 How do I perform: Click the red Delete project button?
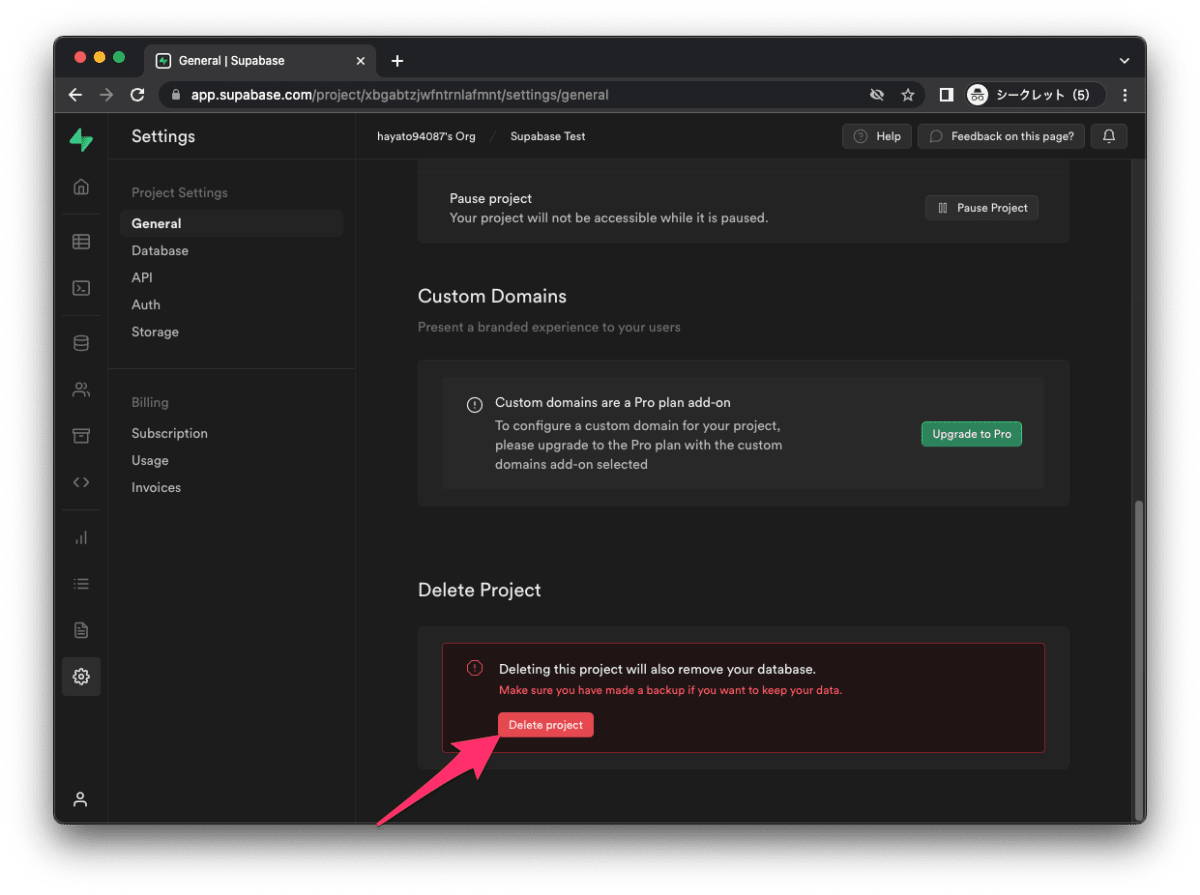[x=546, y=725]
